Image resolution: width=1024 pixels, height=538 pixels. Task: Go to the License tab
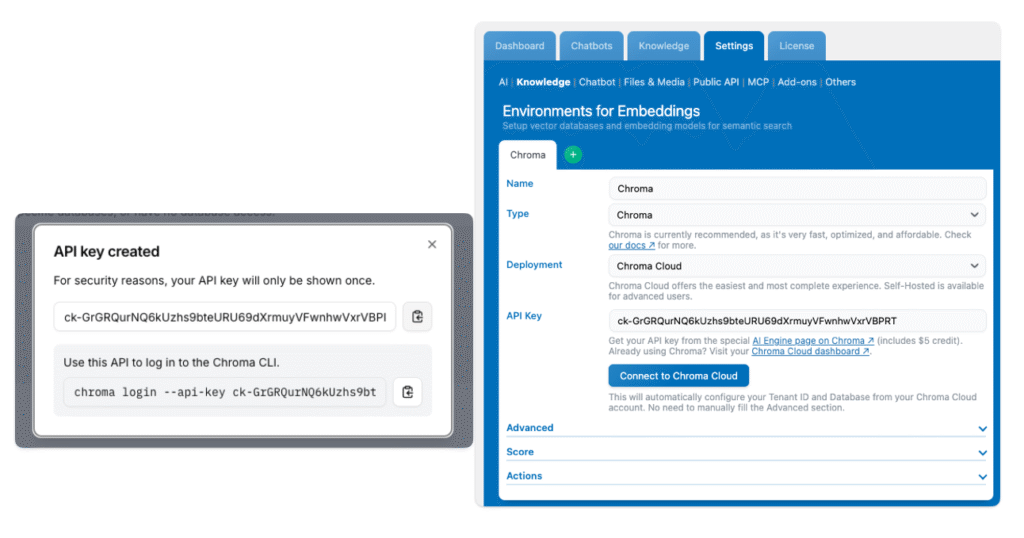pyautogui.click(x=797, y=46)
